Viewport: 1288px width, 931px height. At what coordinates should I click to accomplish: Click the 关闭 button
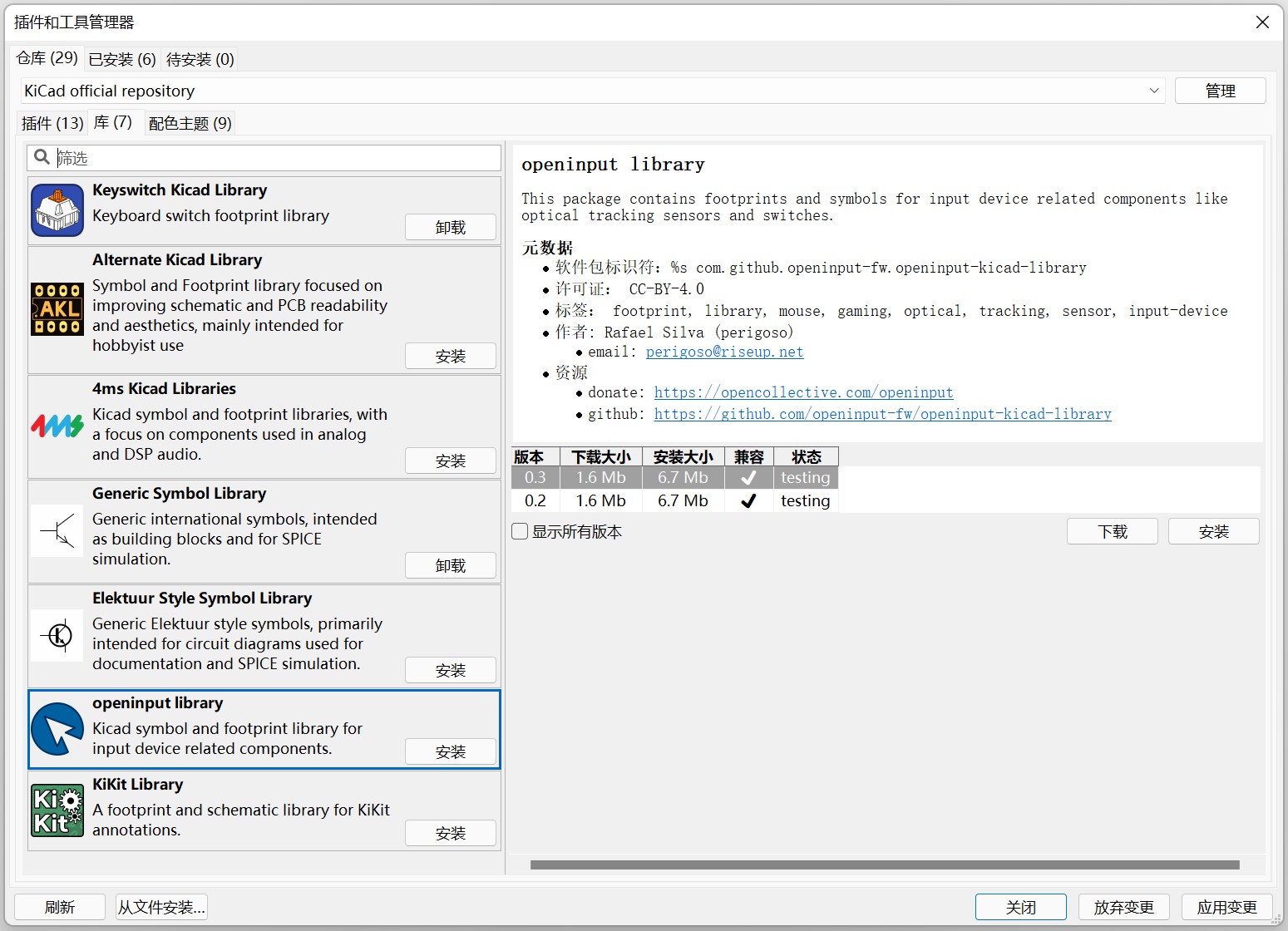pos(1021,907)
